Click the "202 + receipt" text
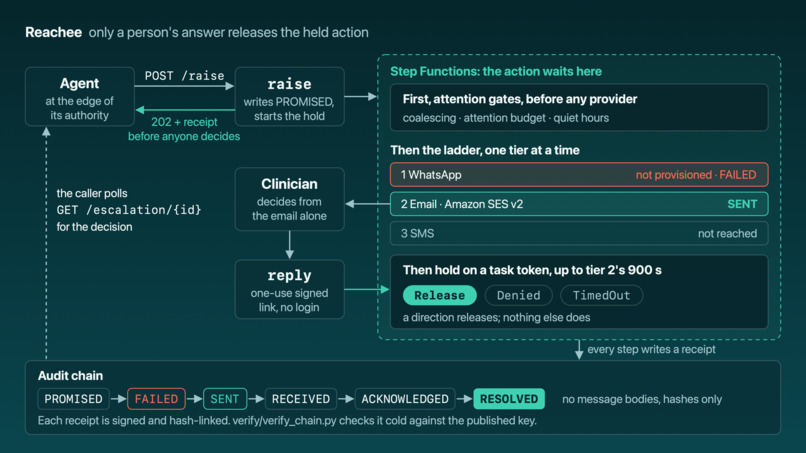Viewport: 806px width, 453px height. (x=184, y=122)
